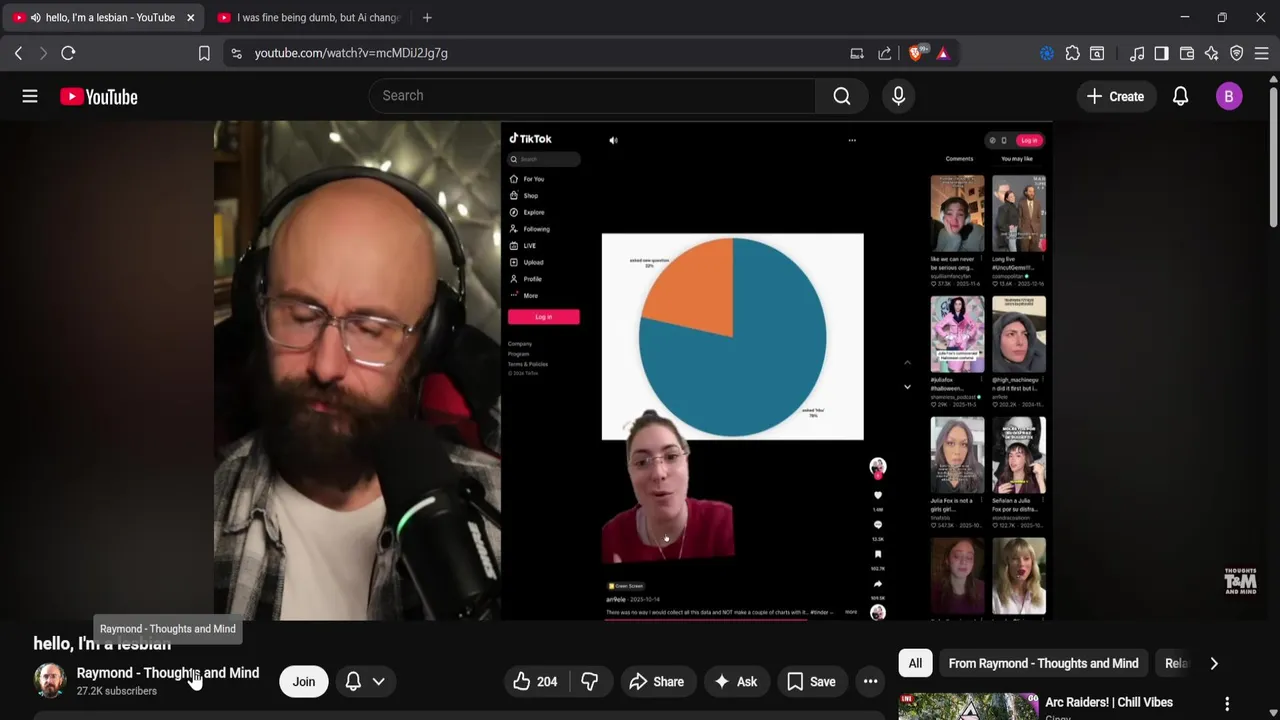Dislike the video with thumbs down
The image size is (1280, 720).
(x=590, y=682)
